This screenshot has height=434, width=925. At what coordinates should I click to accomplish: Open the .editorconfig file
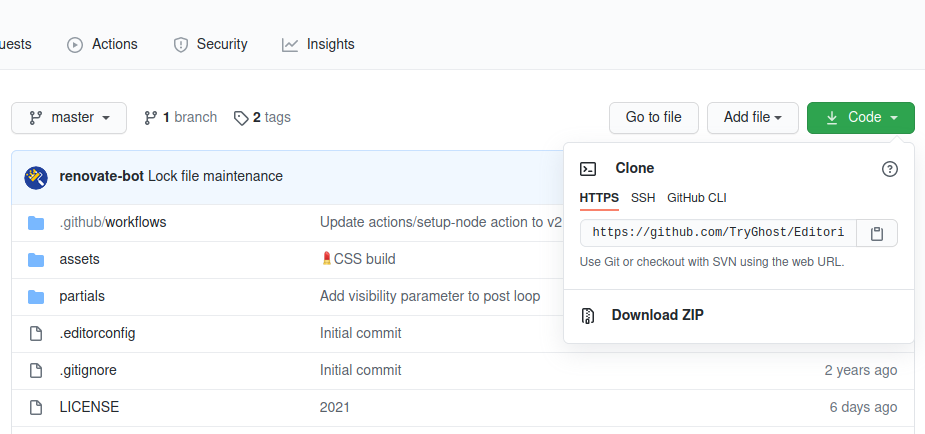click(97, 333)
